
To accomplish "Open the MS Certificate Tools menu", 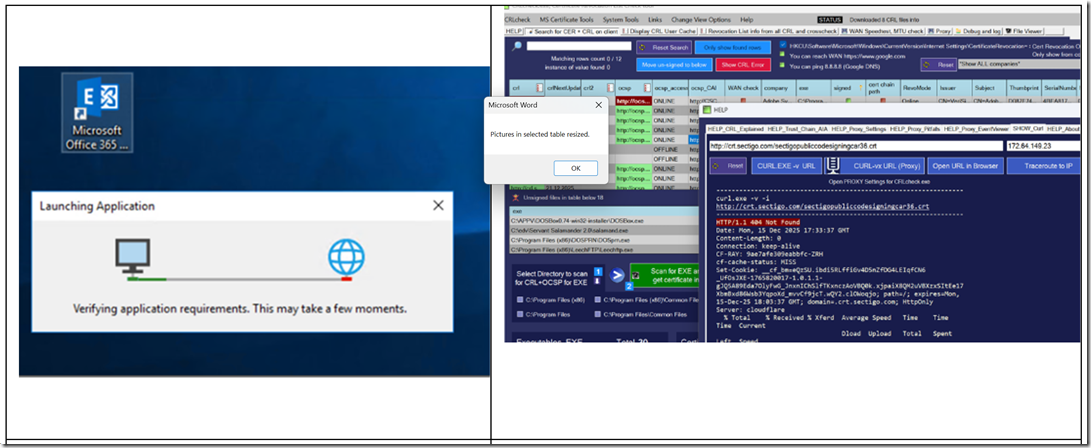I will tap(567, 19).
